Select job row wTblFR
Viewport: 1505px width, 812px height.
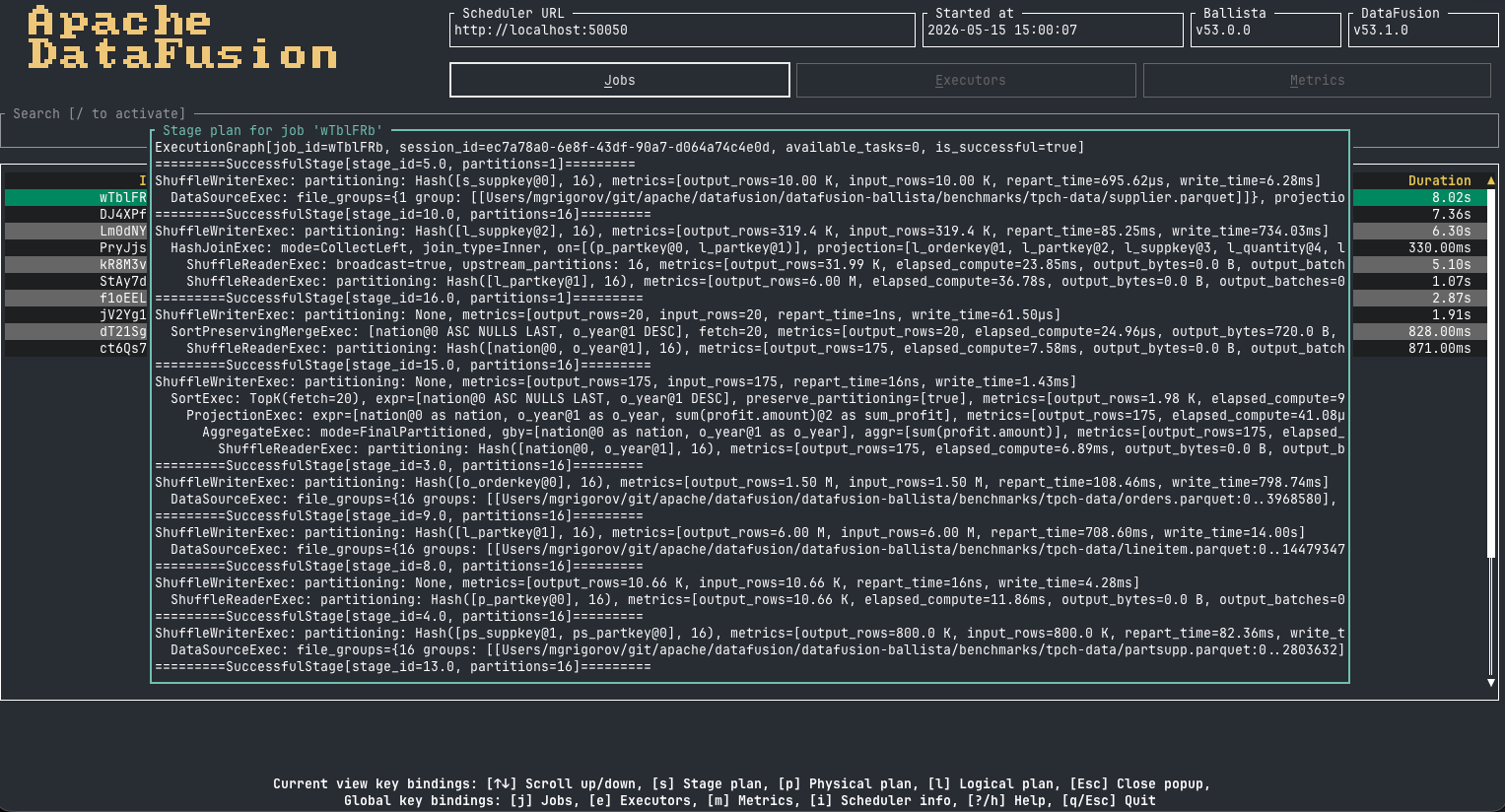tap(76, 197)
